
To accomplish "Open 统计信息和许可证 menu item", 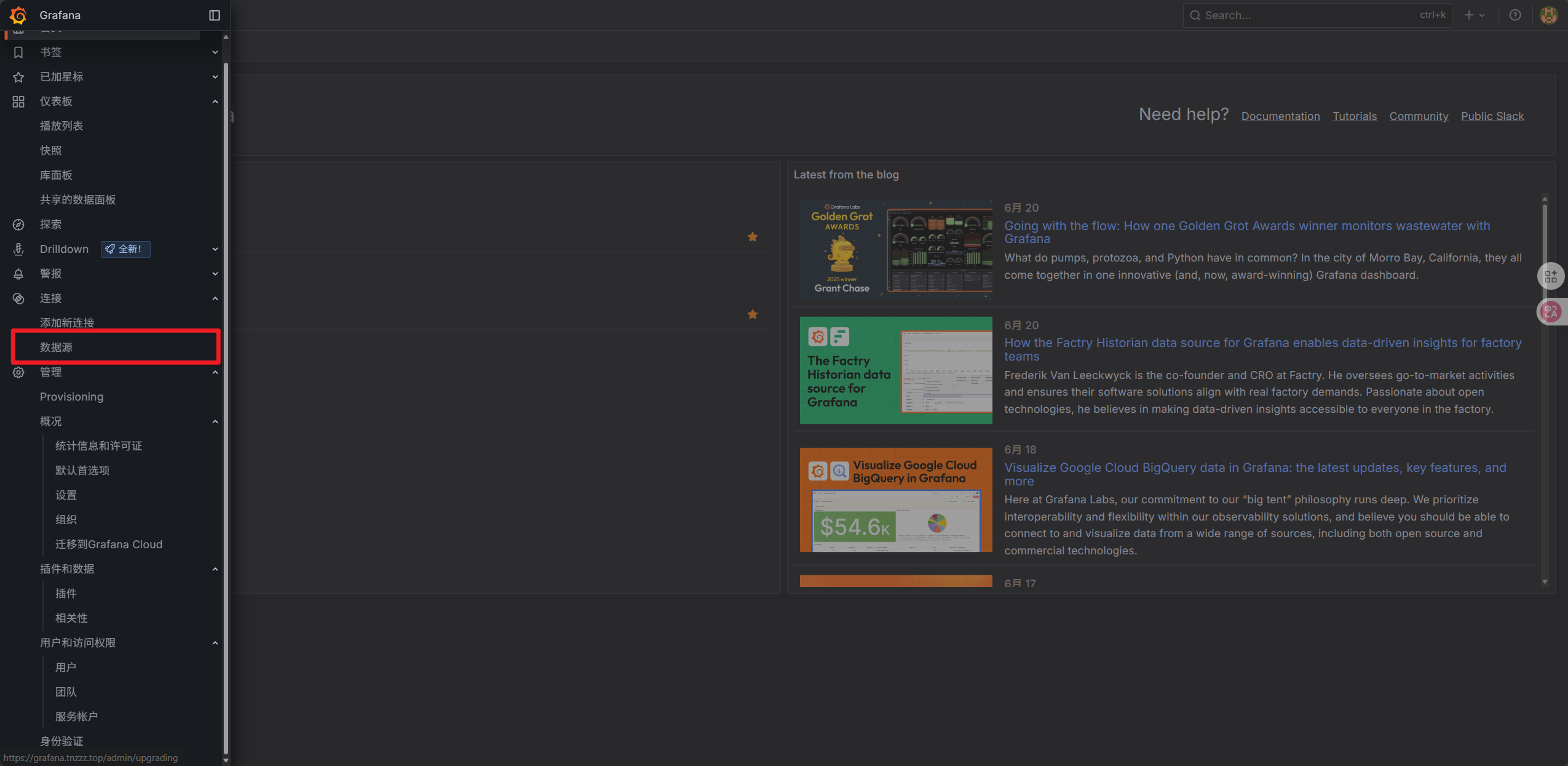I will (98, 446).
